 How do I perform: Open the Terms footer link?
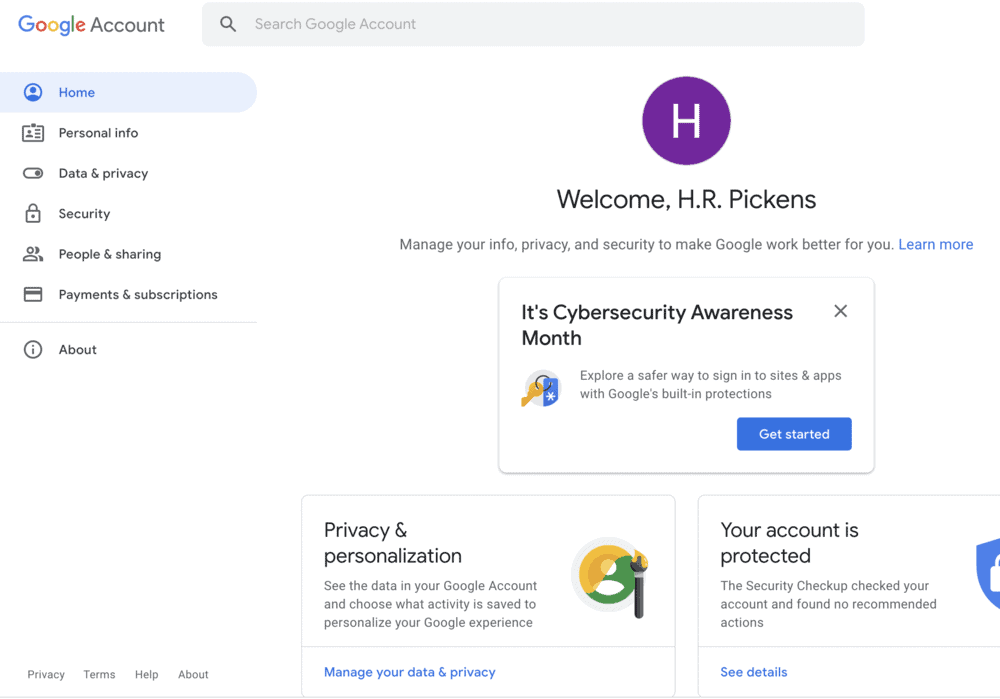(99, 675)
